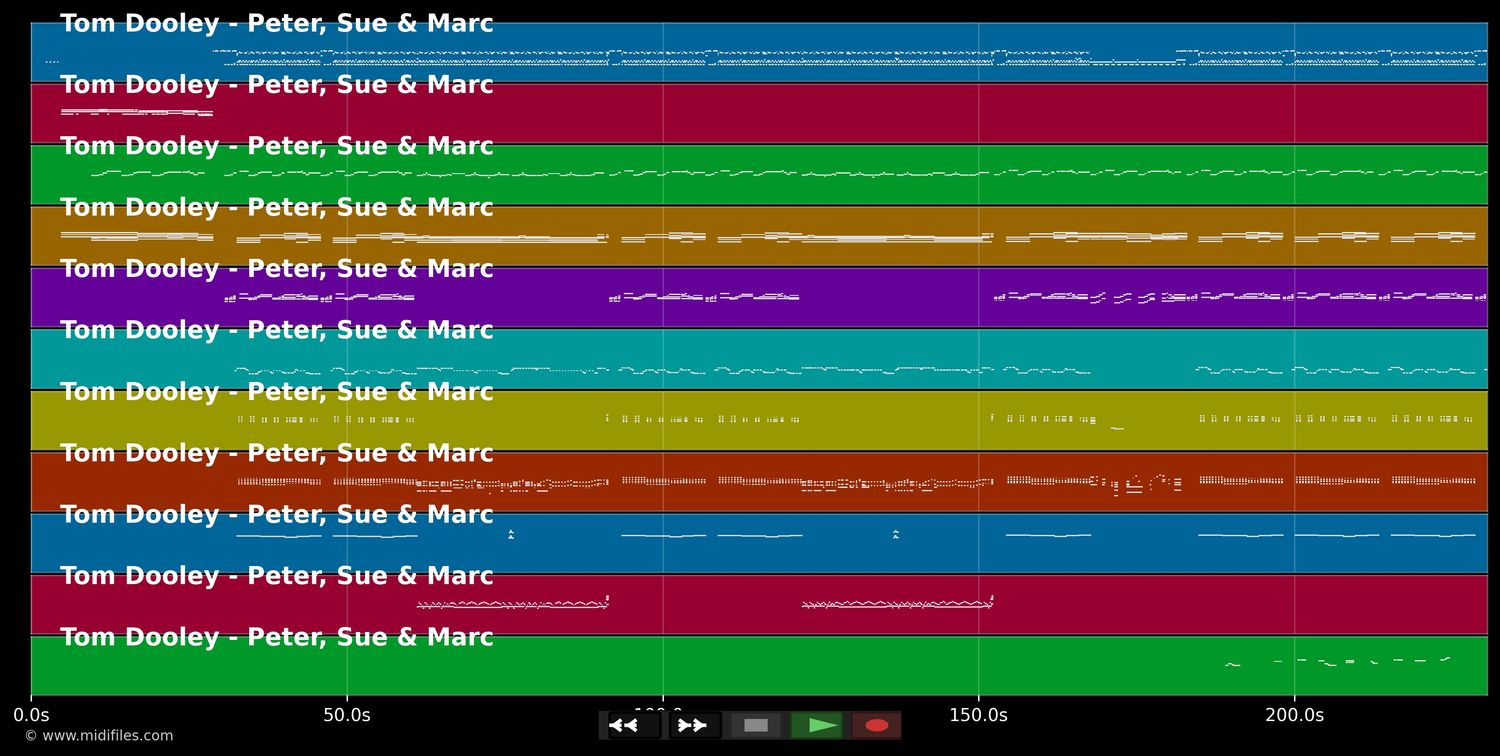The image size is (1500, 756).
Task: Stop playback with the gray square button
Action: point(756,725)
